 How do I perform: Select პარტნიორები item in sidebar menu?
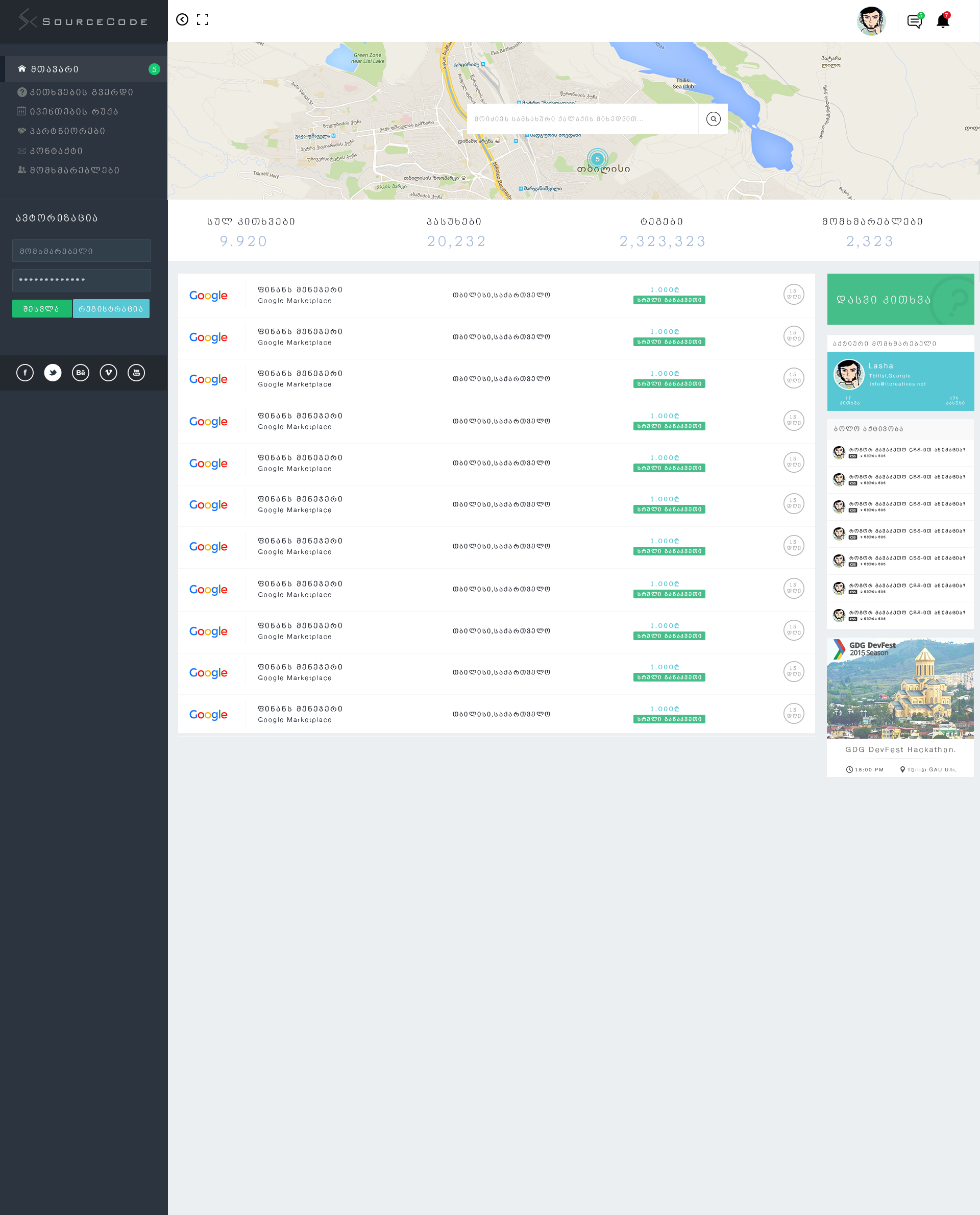tap(67, 131)
